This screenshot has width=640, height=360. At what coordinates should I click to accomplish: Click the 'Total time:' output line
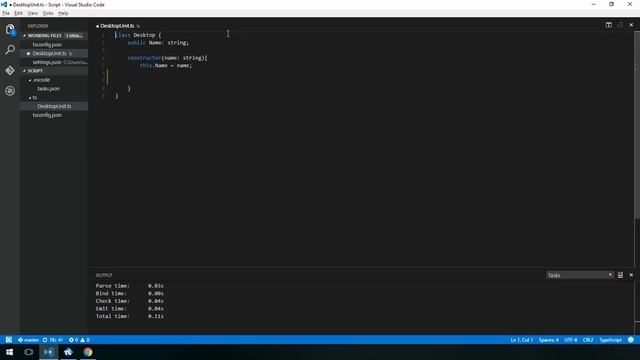[x=130, y=316]
